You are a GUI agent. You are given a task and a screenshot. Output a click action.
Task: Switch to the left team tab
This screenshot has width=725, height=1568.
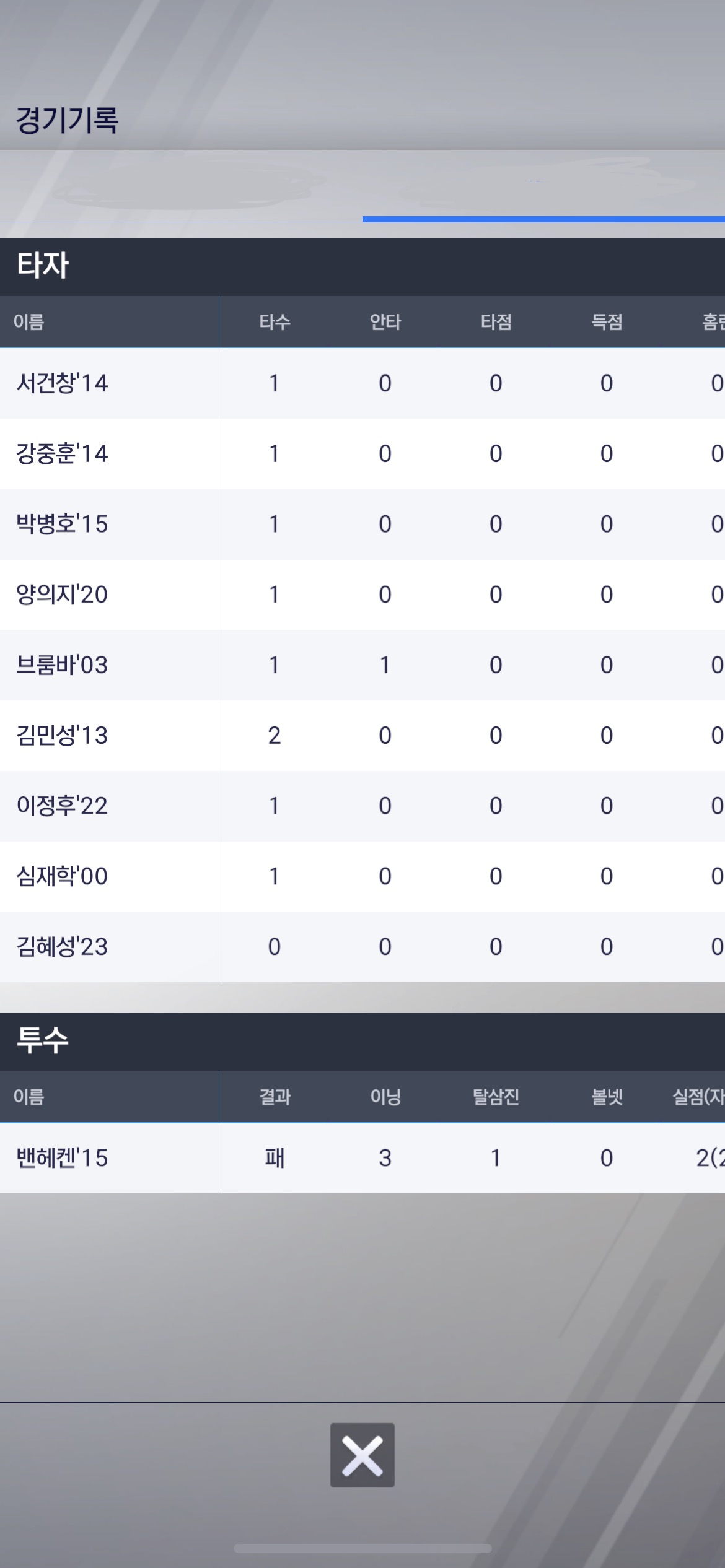(181, 187)
